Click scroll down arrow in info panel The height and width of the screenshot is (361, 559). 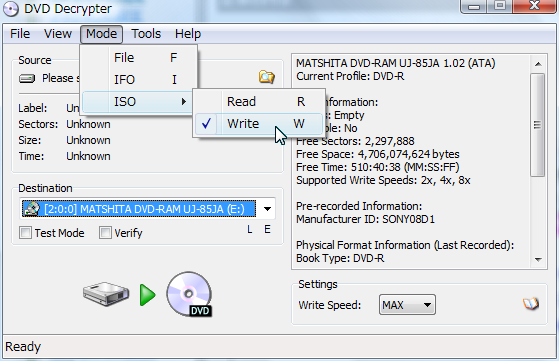(538, 259)
